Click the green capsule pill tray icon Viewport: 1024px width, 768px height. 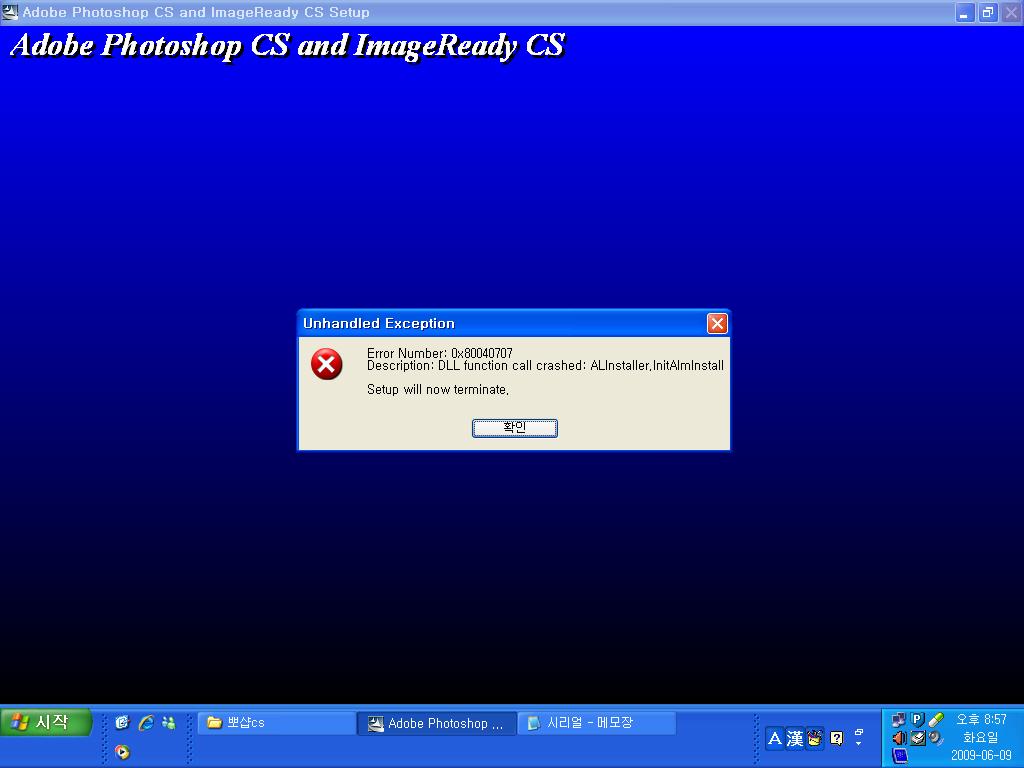click(x=936, y=720)
